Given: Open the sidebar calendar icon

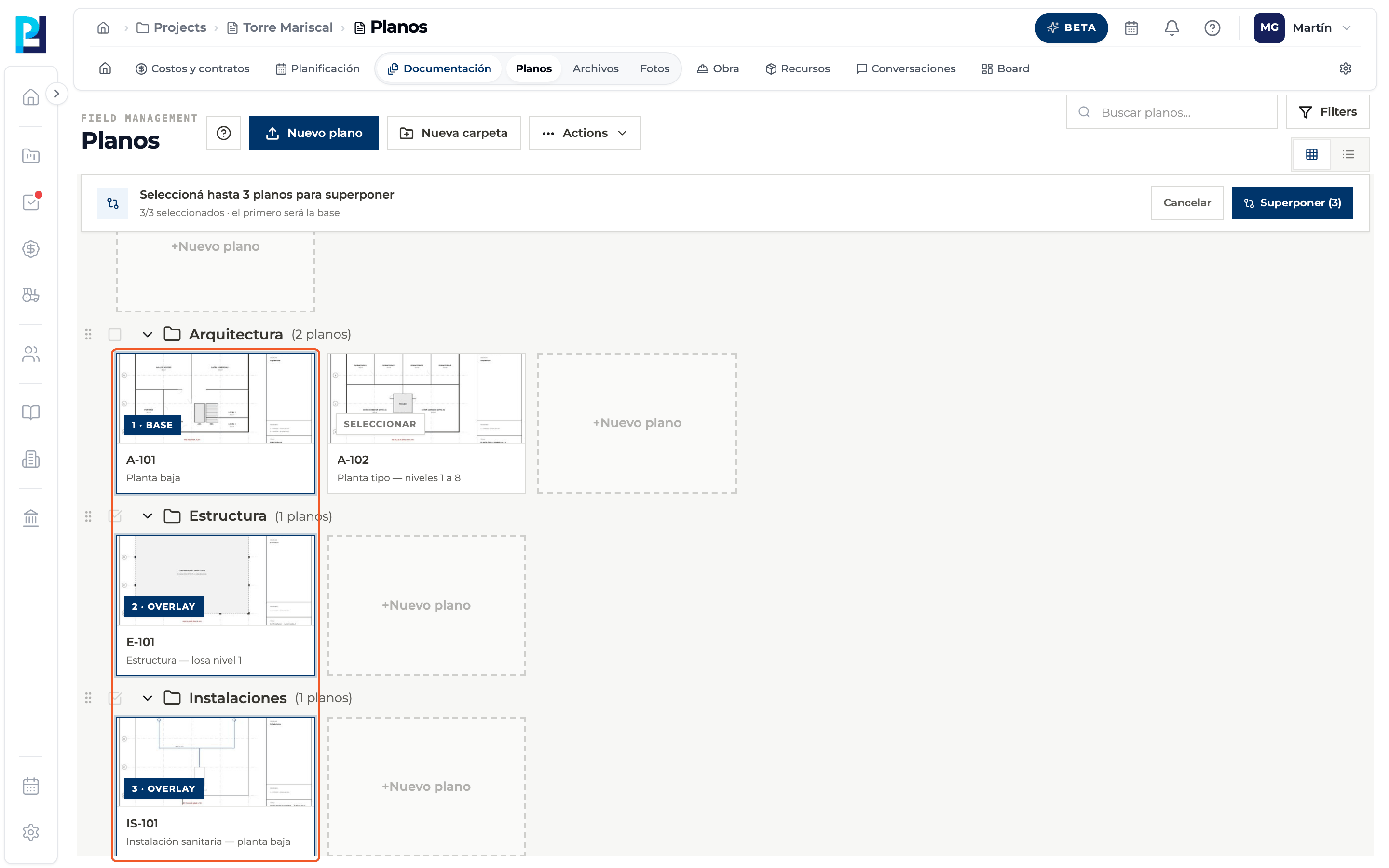Looking at the screenshot, I should pyautogui.click(x=31, y=786).
